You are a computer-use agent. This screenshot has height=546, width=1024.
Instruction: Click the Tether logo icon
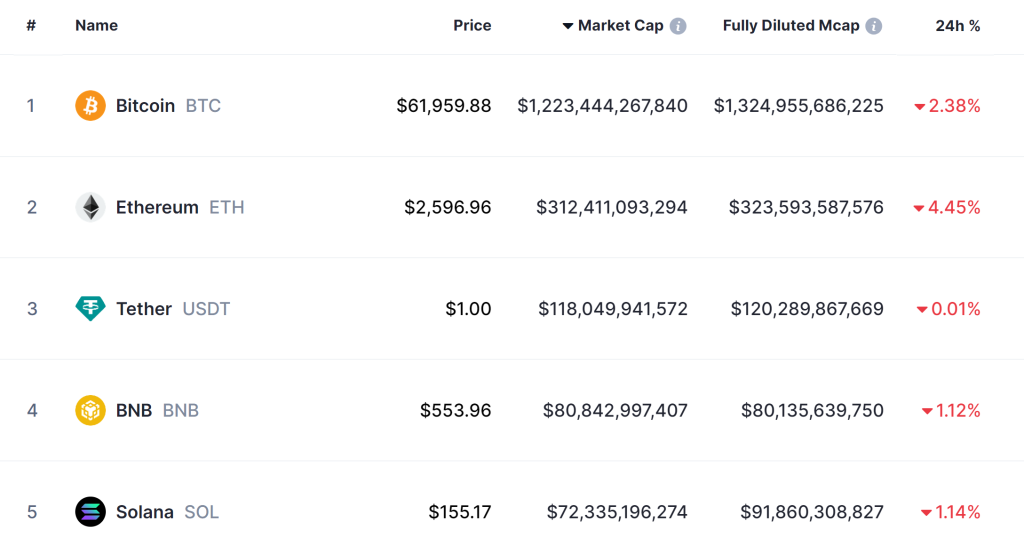[90, 309]
